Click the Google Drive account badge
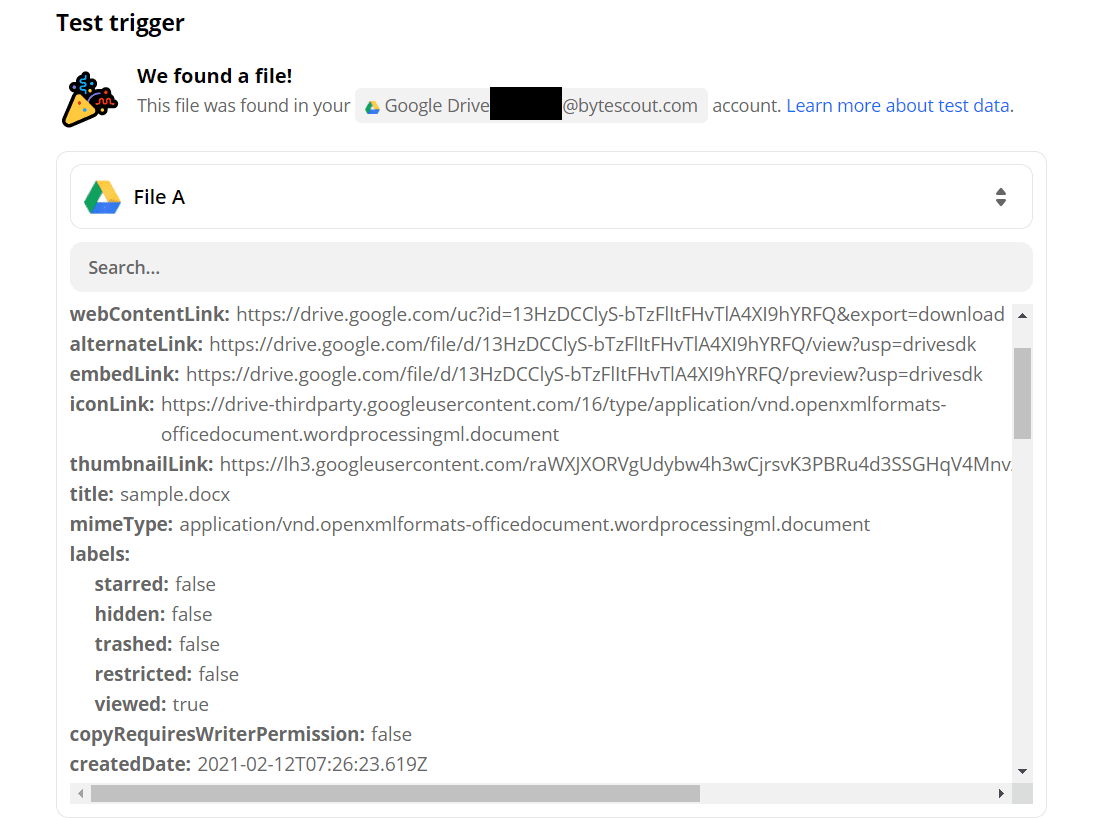 pyautogui.click(x=531, y=106)
